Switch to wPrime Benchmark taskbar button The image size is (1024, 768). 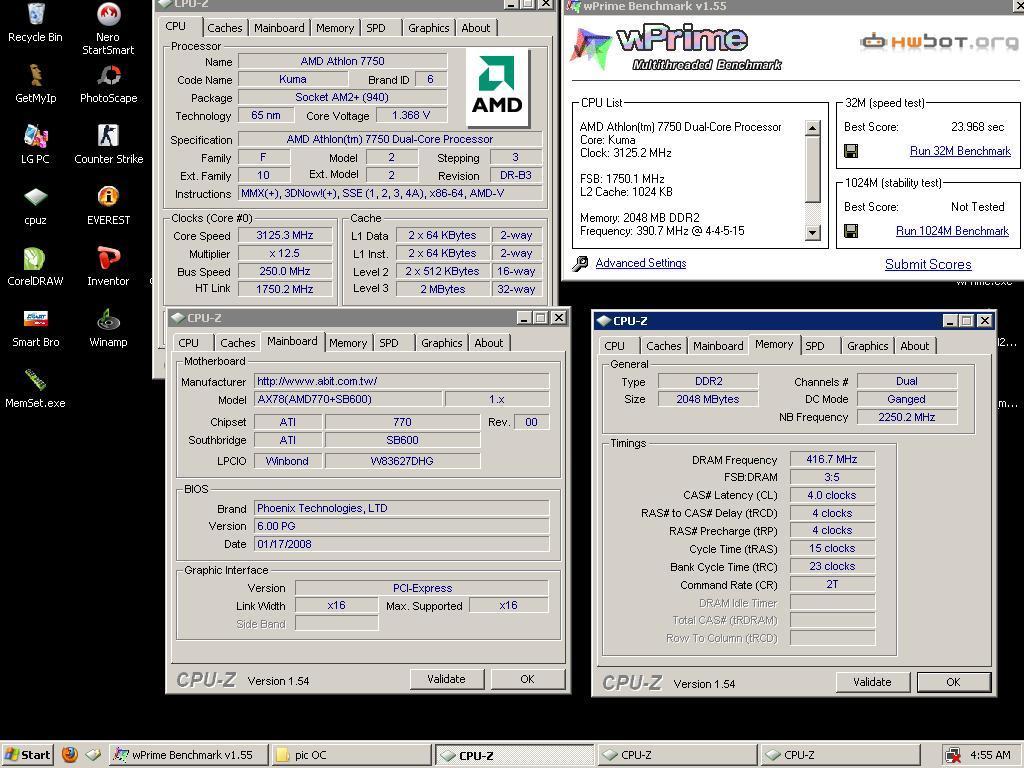click(x=188, y=755)
